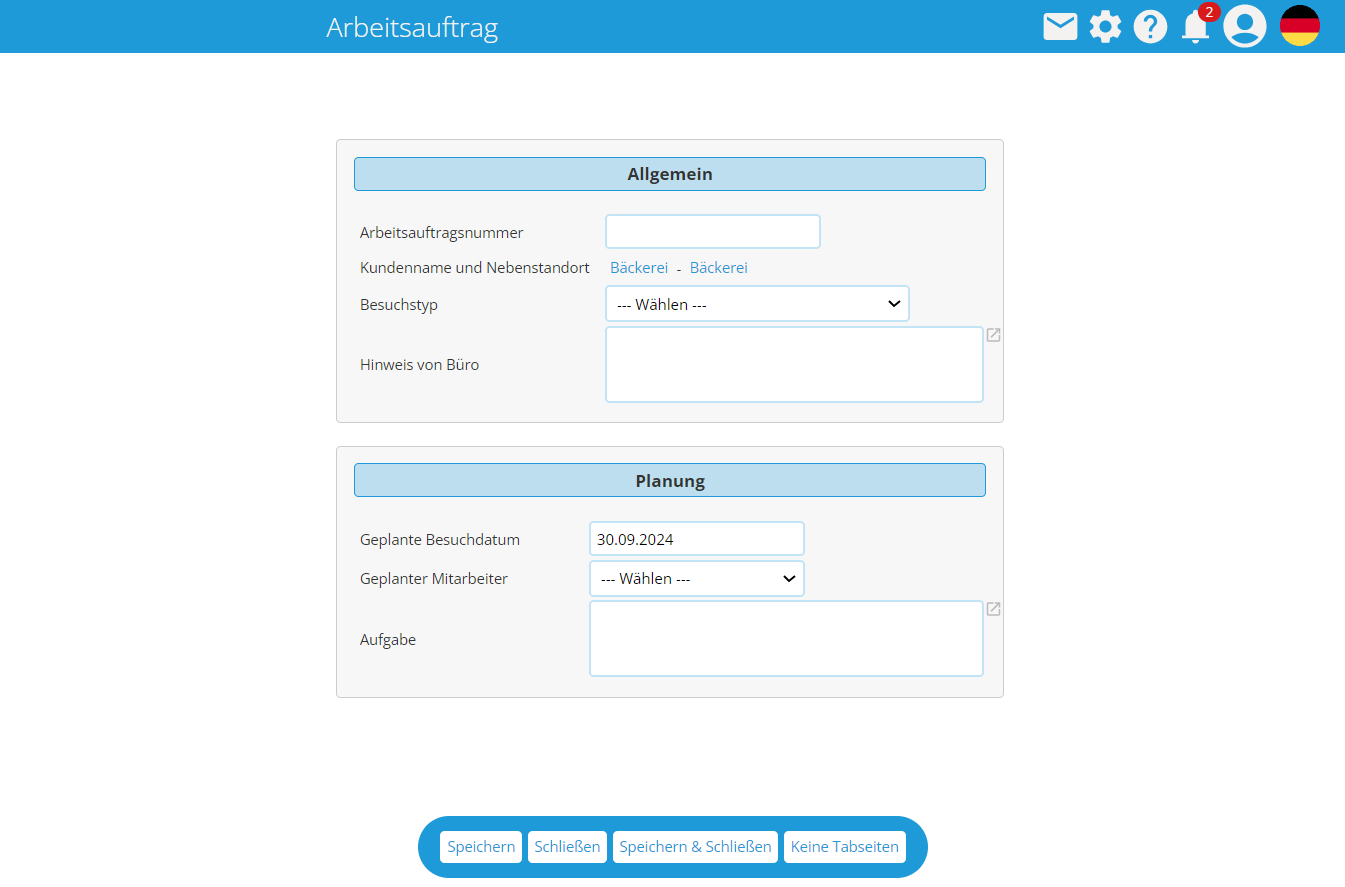Image resolution: width=1345 pixels, height=887 pixels.
Task: Click the Arbeitsauftragsnummer input field
Action: click(x=713, y=232)
